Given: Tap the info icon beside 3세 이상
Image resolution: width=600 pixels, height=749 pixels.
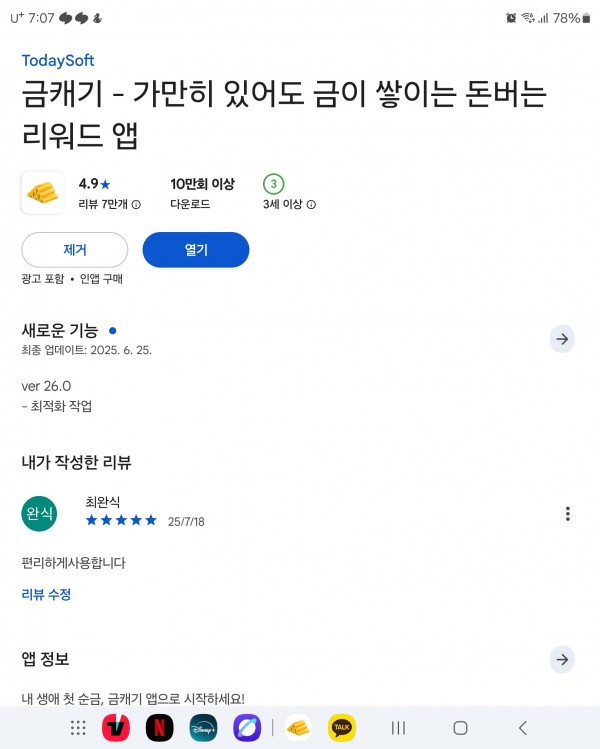Looking at the screenshot, I should (x=311, y=204).
